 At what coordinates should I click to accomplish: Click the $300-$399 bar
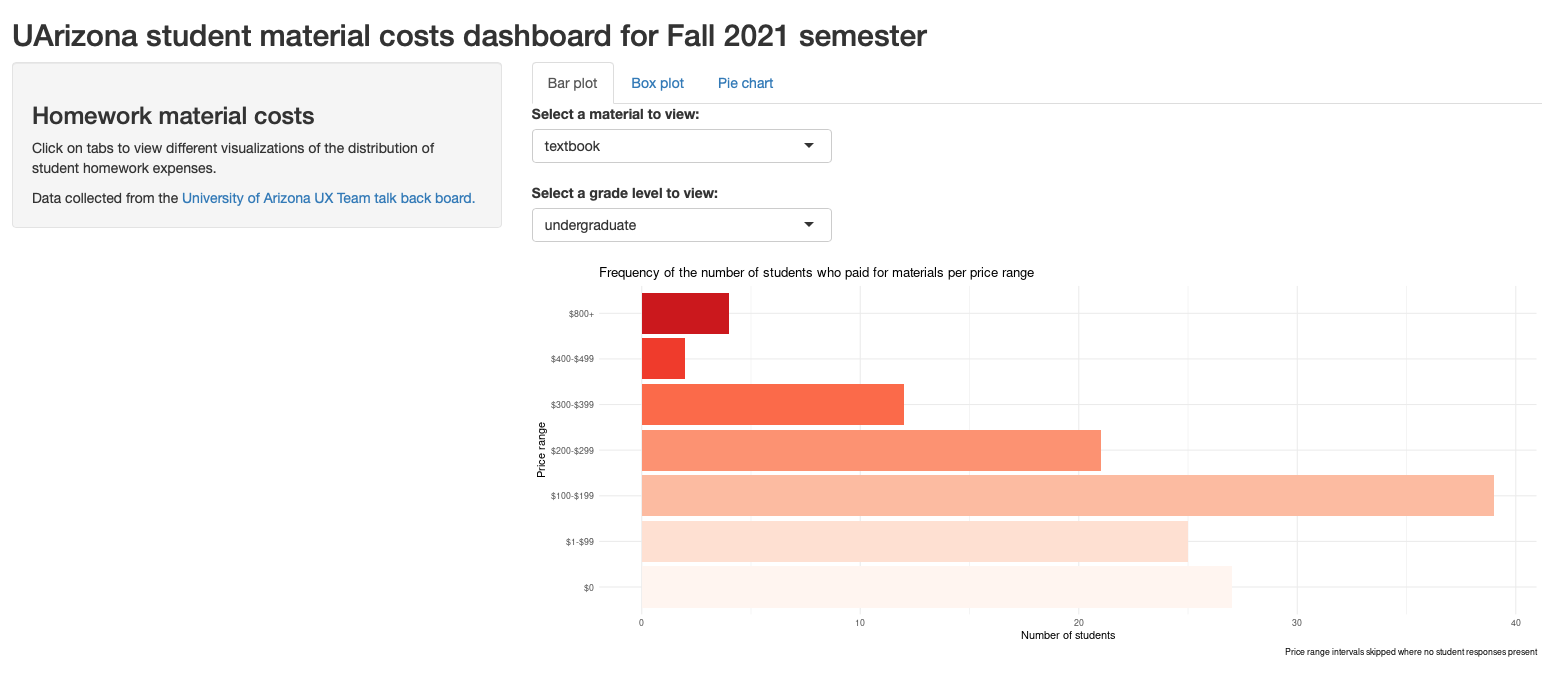[x=772, y=404]
